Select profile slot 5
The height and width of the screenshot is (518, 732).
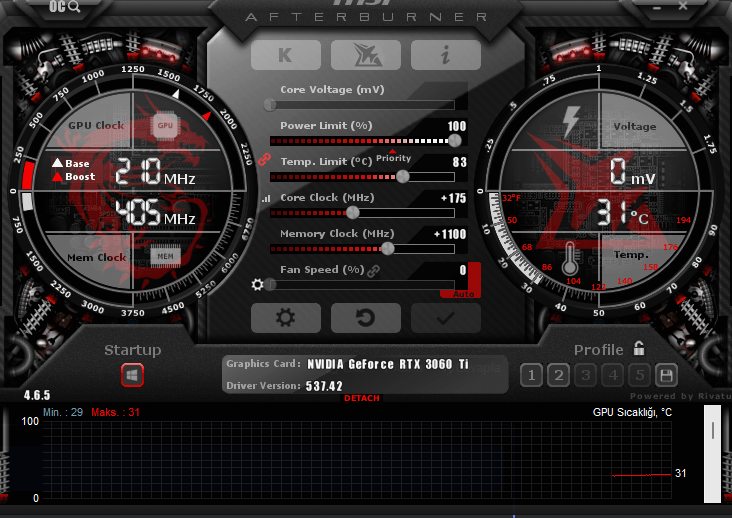click(x=639, y=375)
